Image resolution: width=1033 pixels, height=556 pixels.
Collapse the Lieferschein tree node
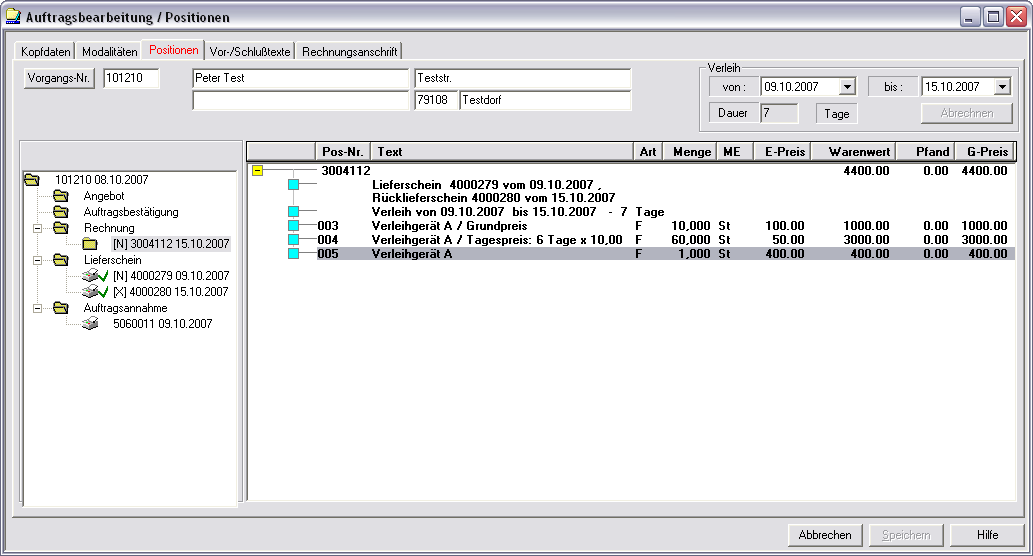coord(37,260)
